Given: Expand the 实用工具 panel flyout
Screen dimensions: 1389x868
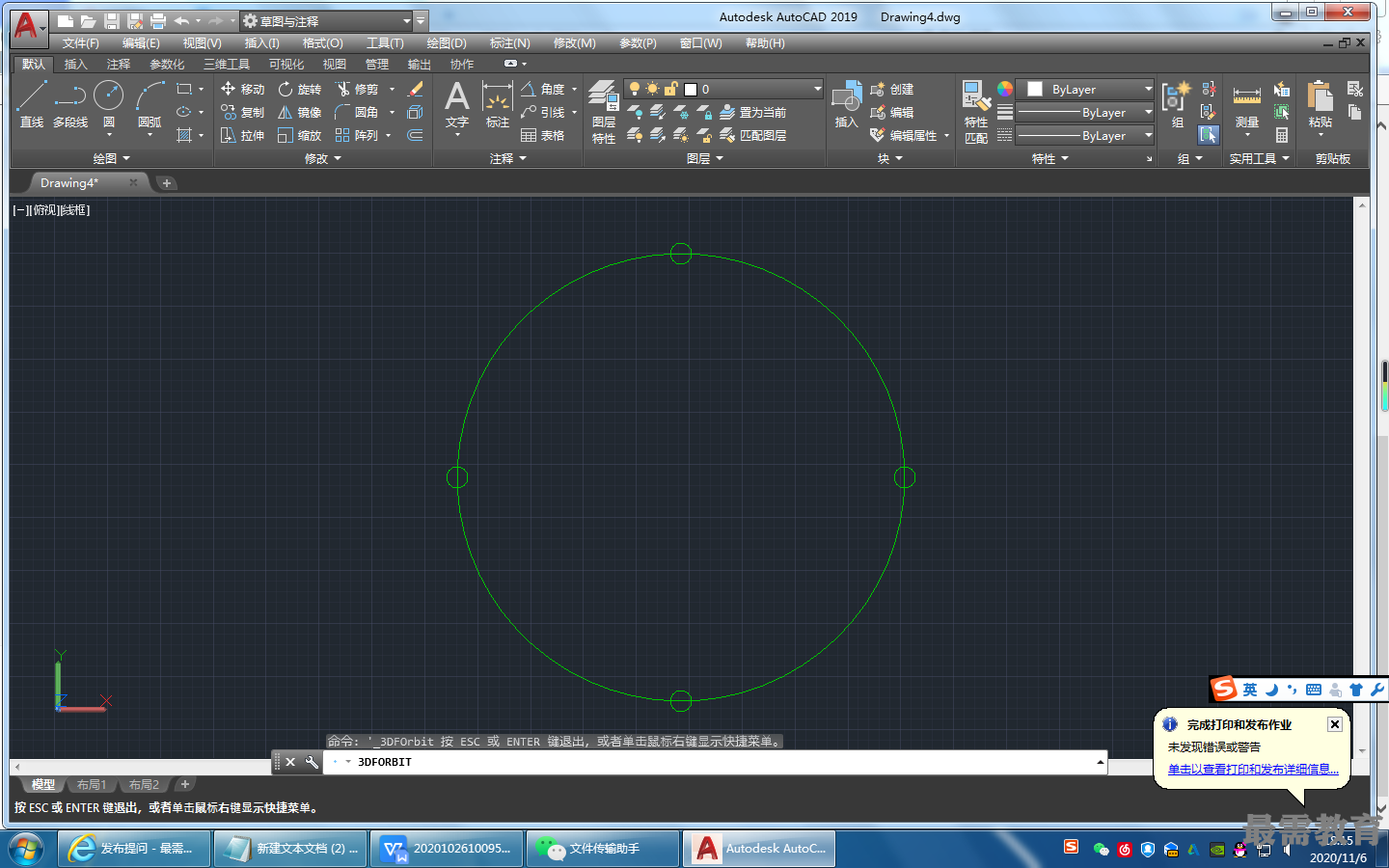Looking at the screenshot, I should 1260,158.
